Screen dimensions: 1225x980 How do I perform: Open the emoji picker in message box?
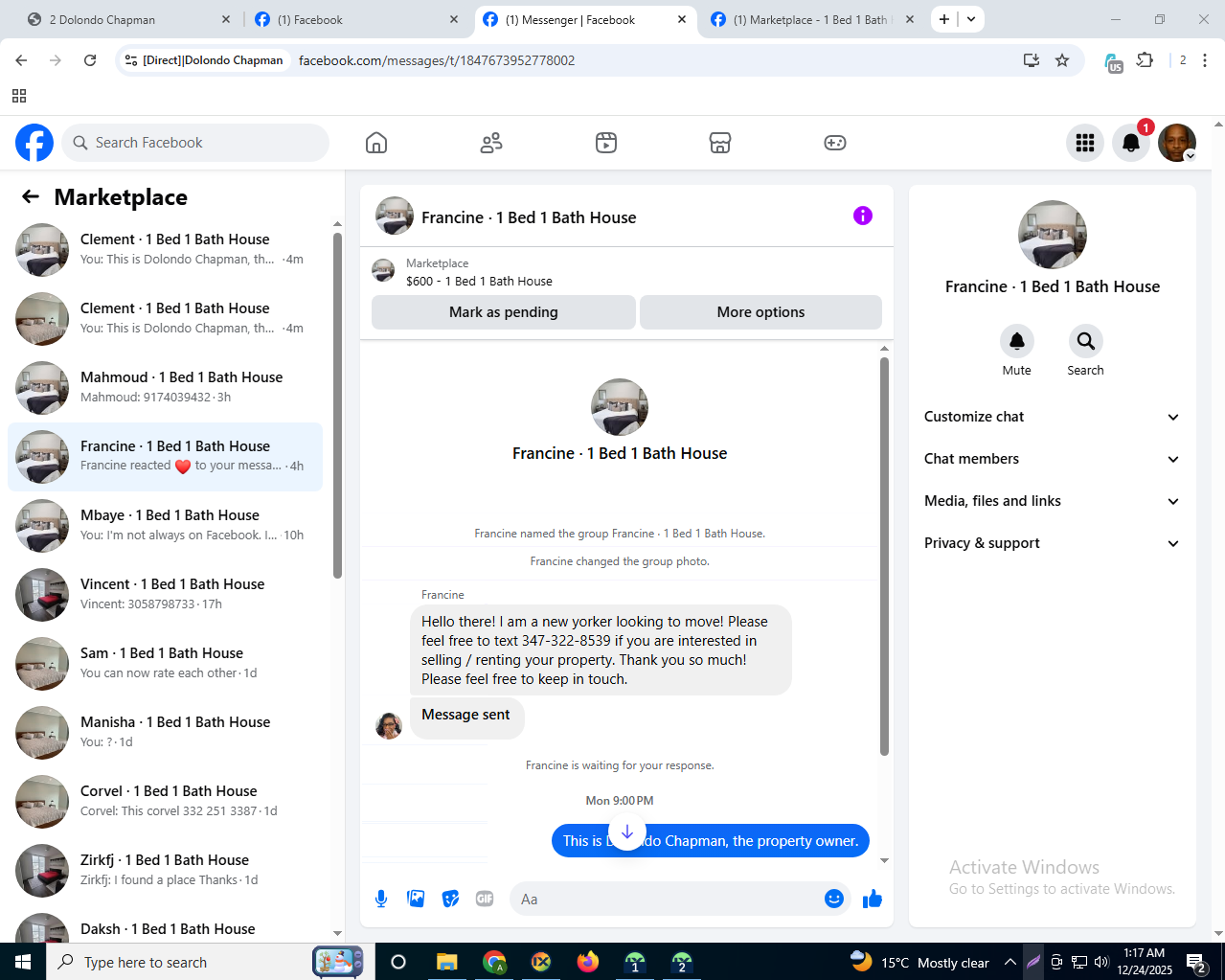tap(834, 899)
